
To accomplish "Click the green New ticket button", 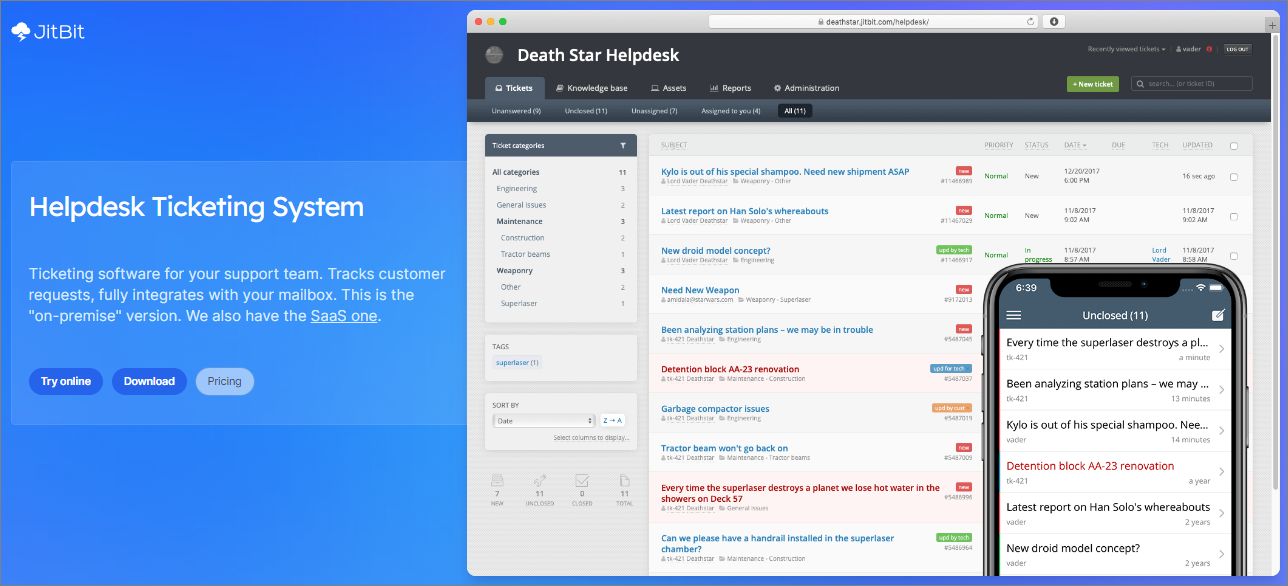I will [x=1093, y=84].
